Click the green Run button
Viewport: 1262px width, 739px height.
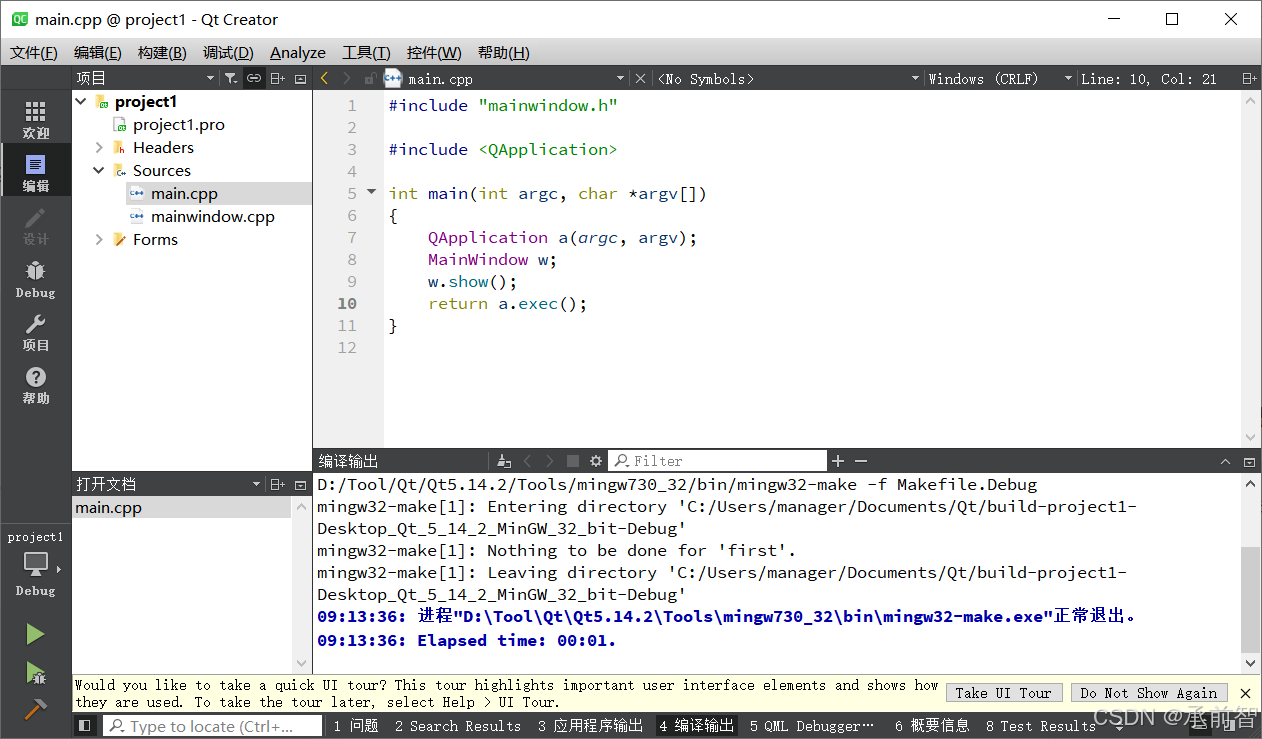click(x=35, y=634)
